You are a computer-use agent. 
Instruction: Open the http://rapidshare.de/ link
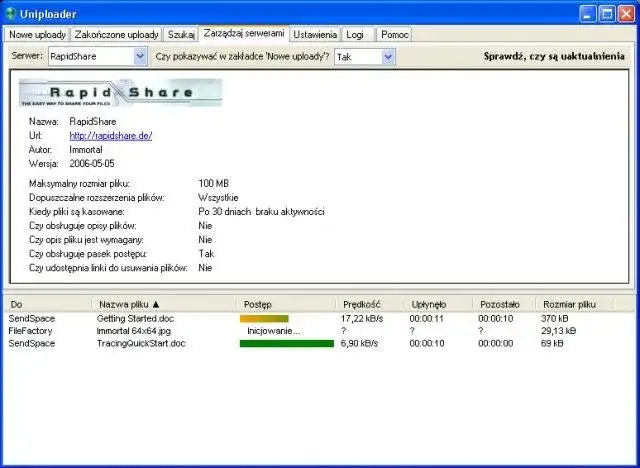pyautogui.click(x=111, y=136)
